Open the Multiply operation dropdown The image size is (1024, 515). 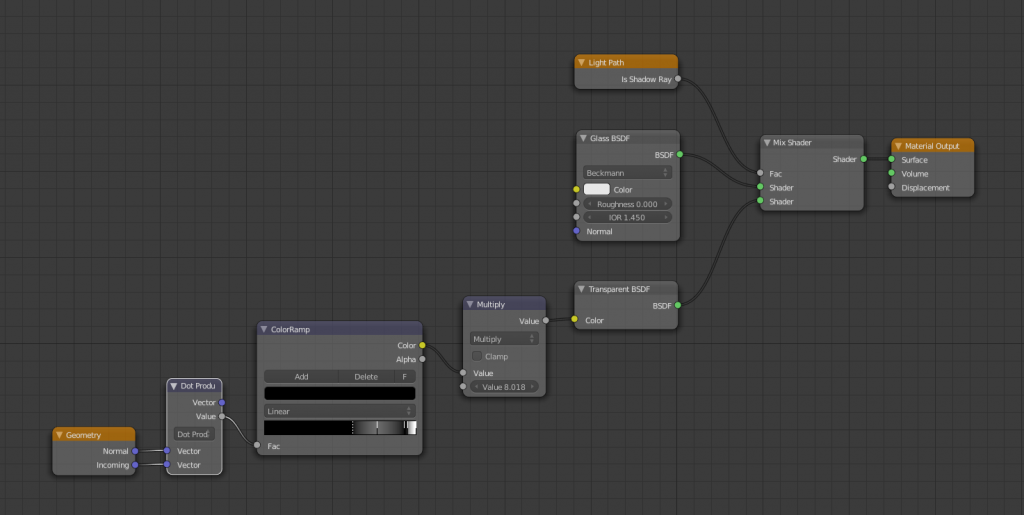(x=504, y=339)
